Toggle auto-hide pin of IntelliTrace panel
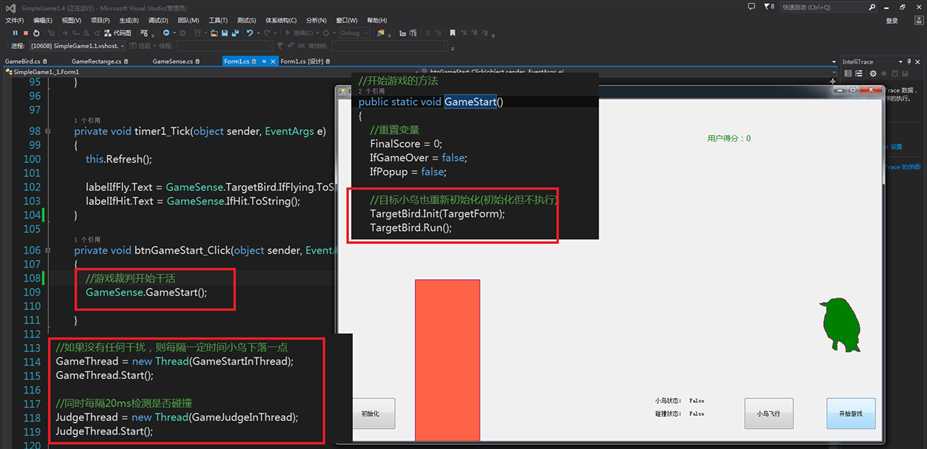 [x=909, y=62]
